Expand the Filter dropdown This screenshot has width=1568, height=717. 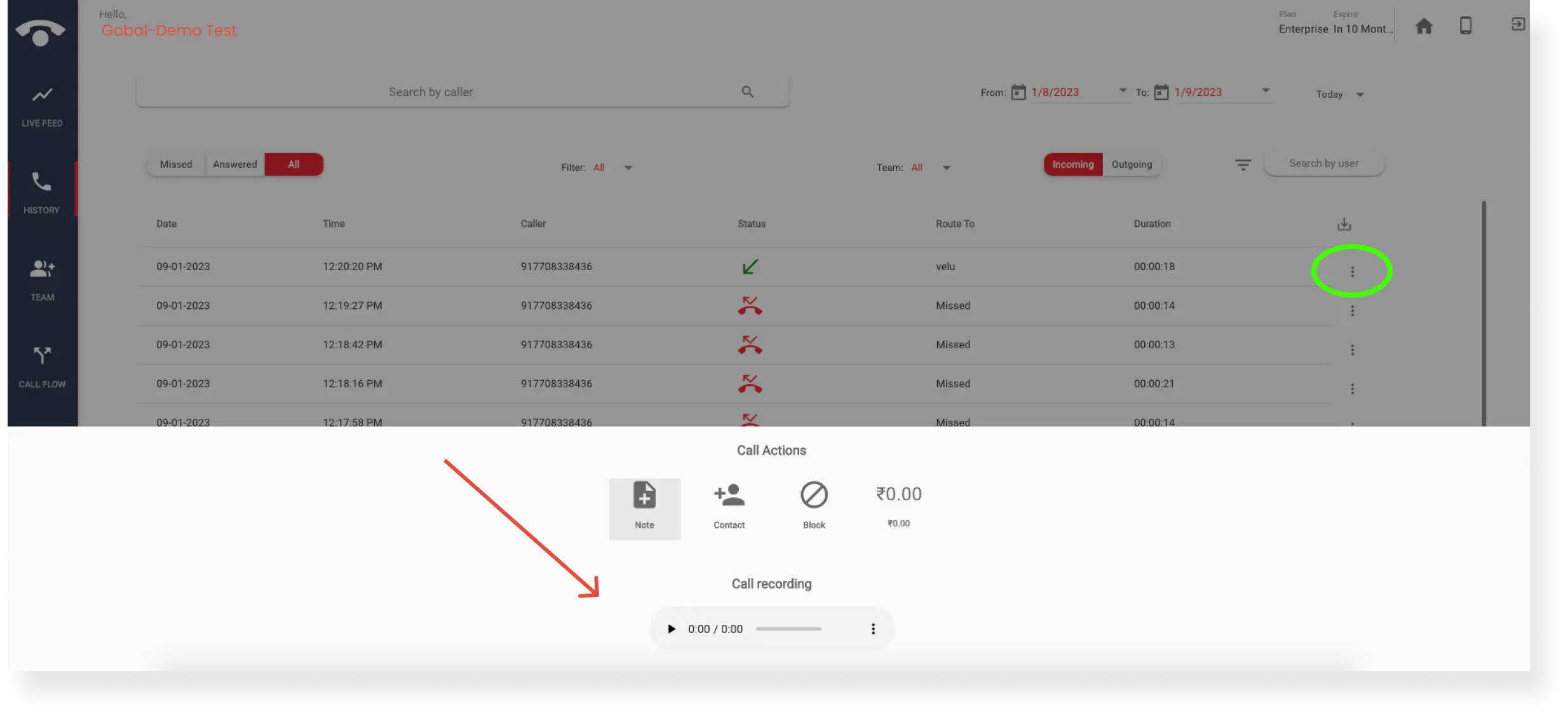pyautogui.click(x=627, y=167)
